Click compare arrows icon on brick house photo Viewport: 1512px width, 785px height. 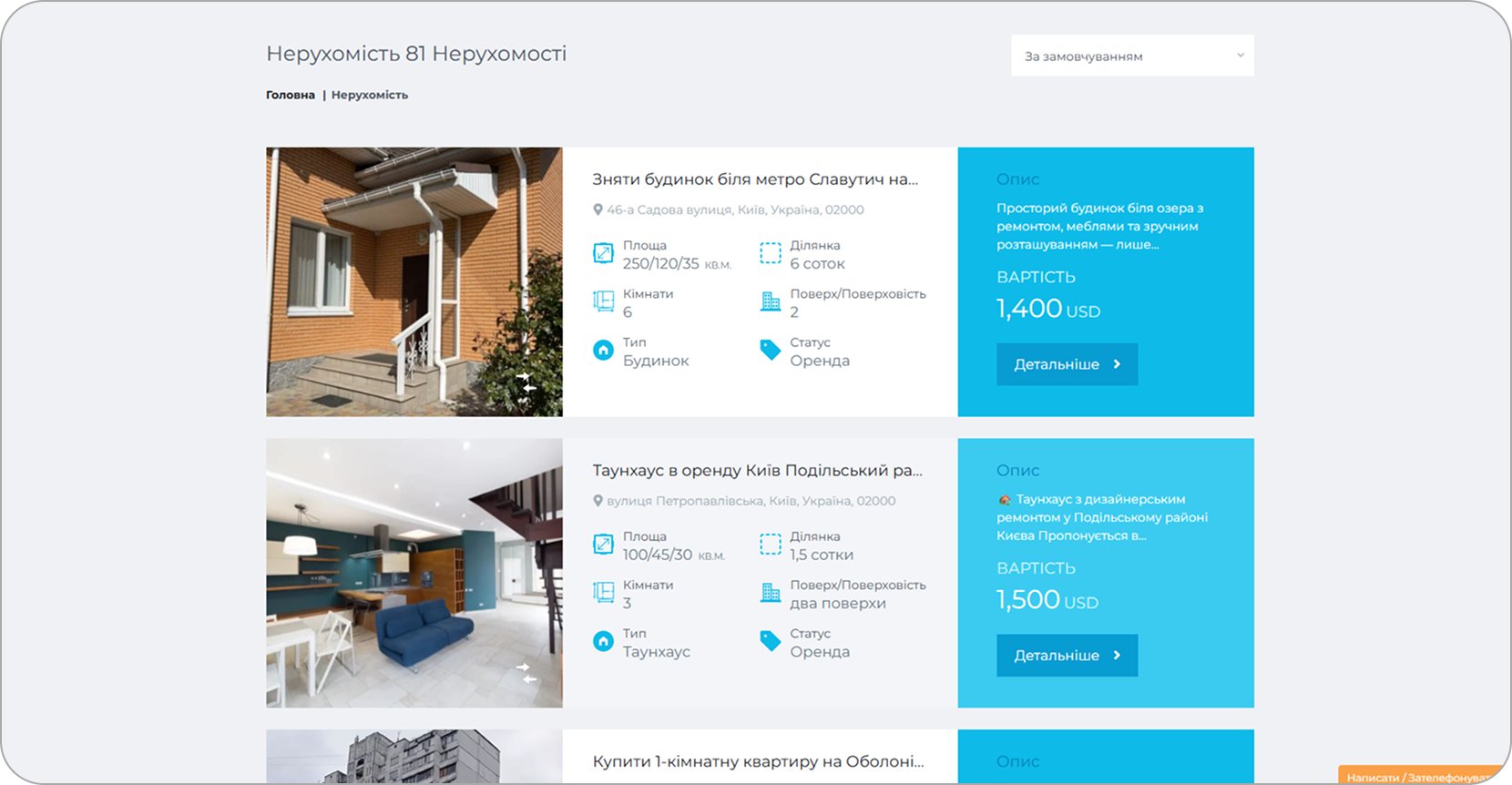526,382
